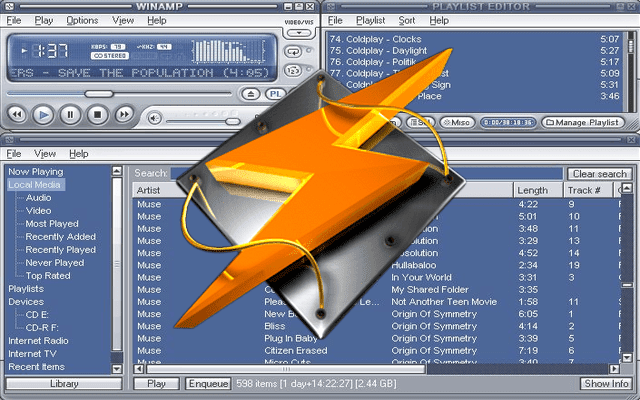Toggle the PL playlist editor button
Screen dimensions: 640x400
coord(275,94)
